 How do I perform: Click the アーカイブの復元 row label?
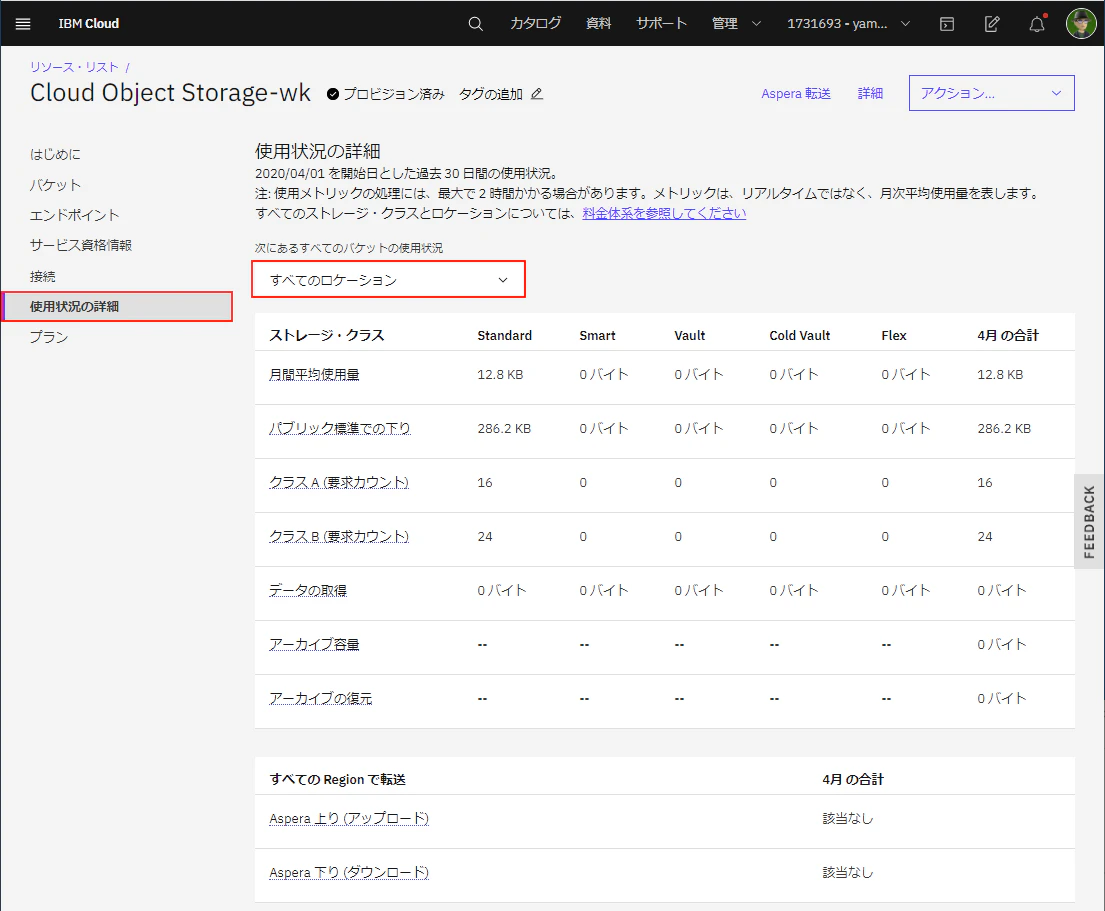point(321,698)
